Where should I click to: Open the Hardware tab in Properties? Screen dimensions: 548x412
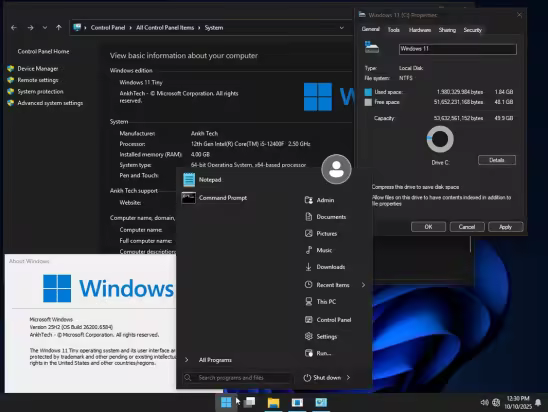pos(420,30)
